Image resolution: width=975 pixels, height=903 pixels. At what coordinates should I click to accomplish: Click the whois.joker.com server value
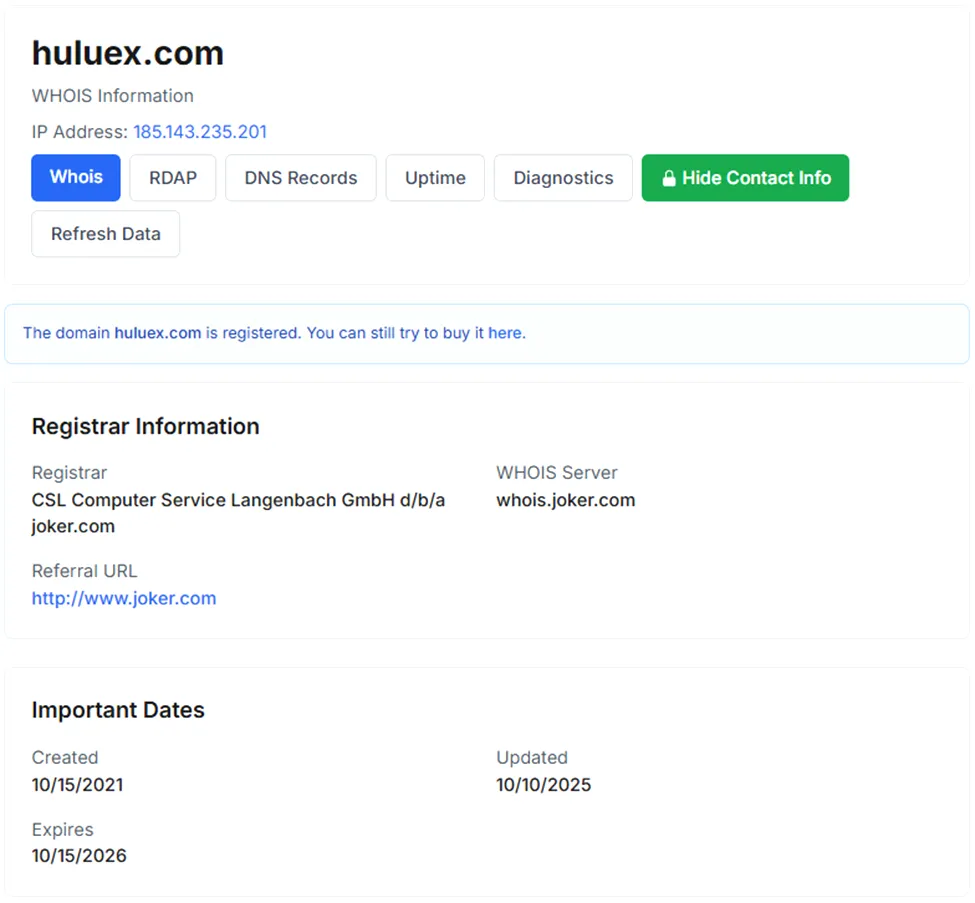pos(566,500)
